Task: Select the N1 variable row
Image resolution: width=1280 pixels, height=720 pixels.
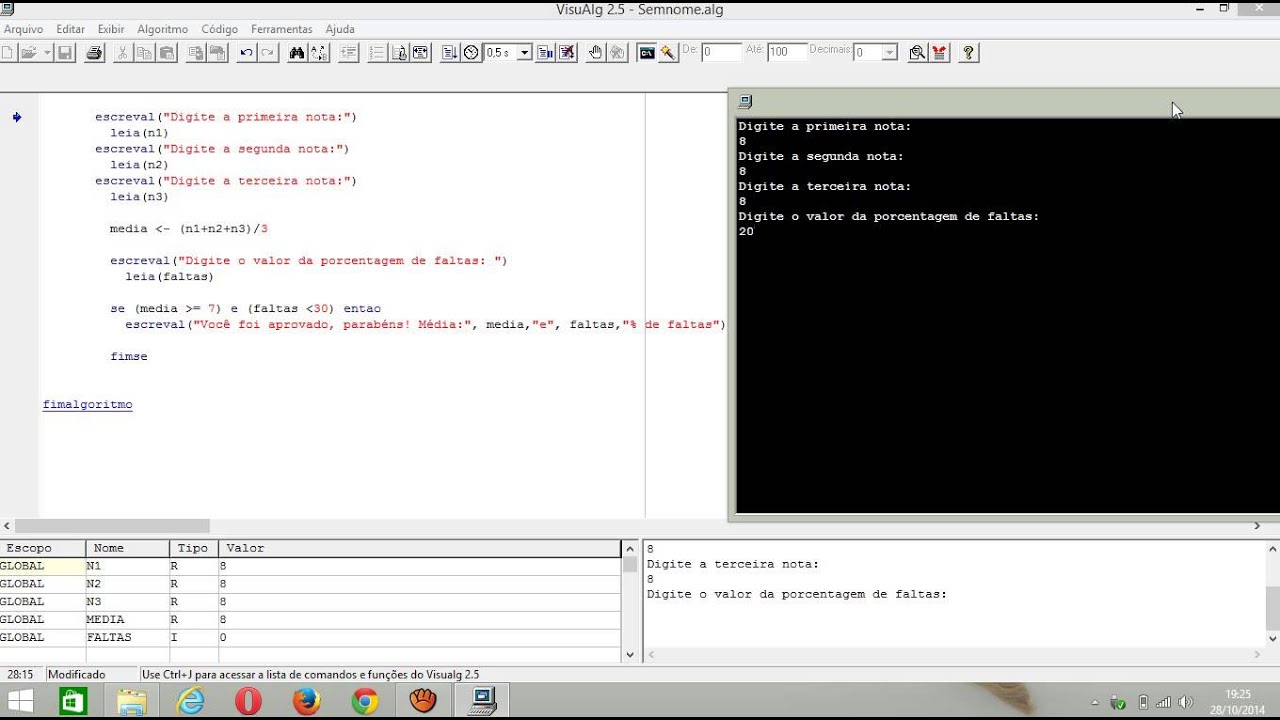Action: 310,566
